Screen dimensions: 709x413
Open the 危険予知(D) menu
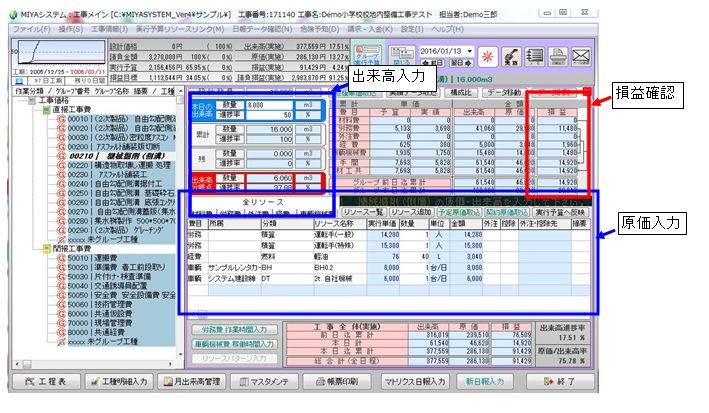tap(320, 29)
